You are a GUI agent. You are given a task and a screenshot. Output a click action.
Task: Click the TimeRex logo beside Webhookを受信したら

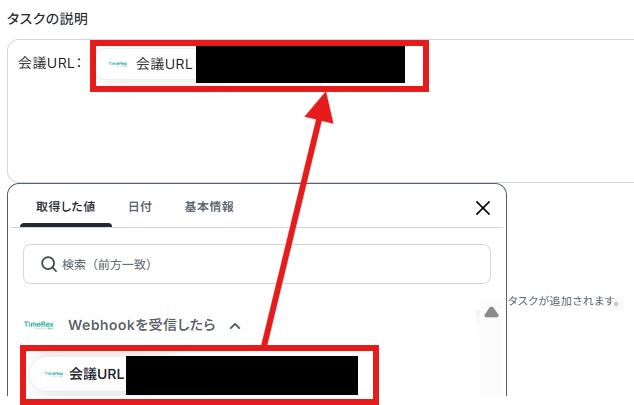pos(39,325)
